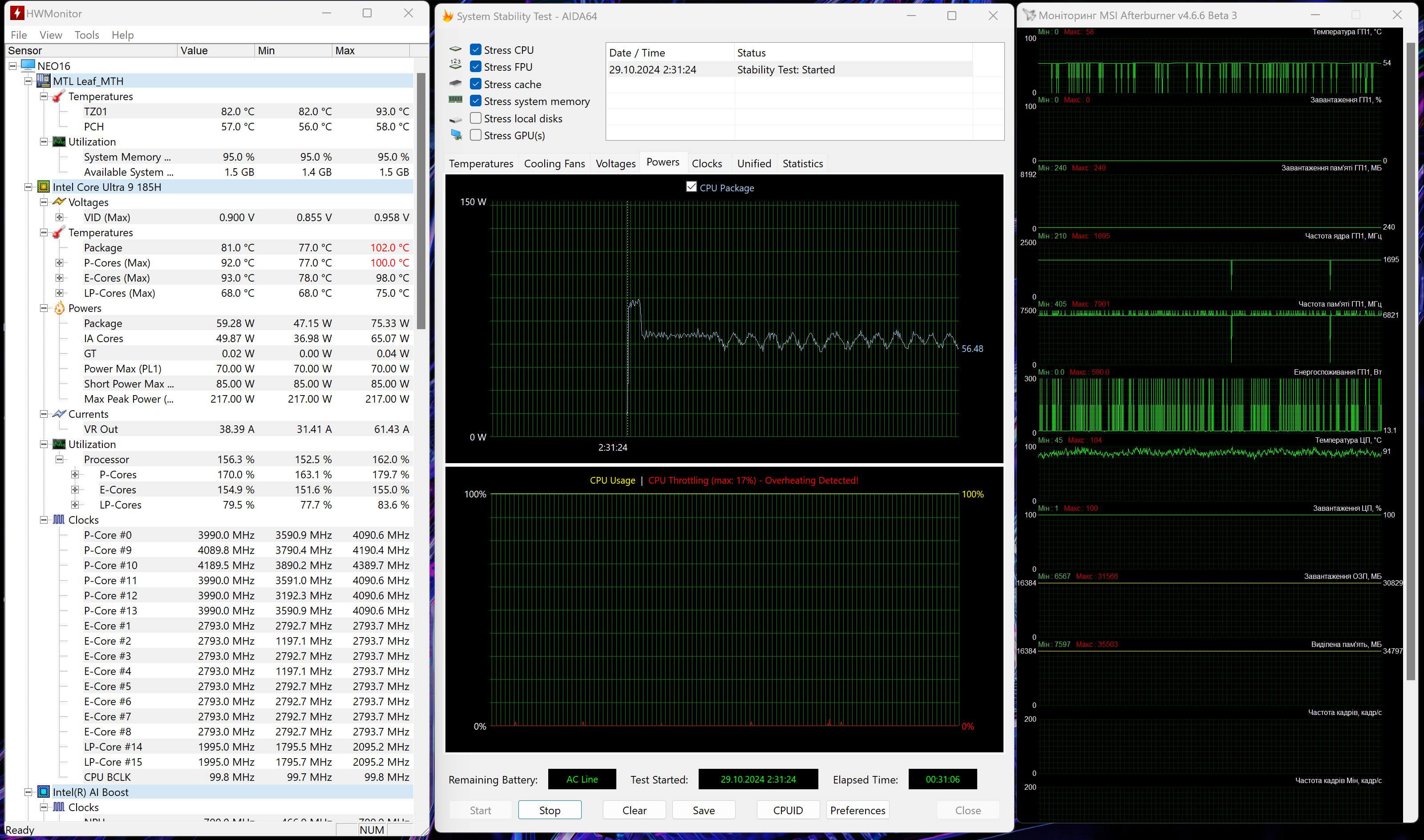Click the Temperatures thermometer icon under MTL Leaf_MTH

57,96
